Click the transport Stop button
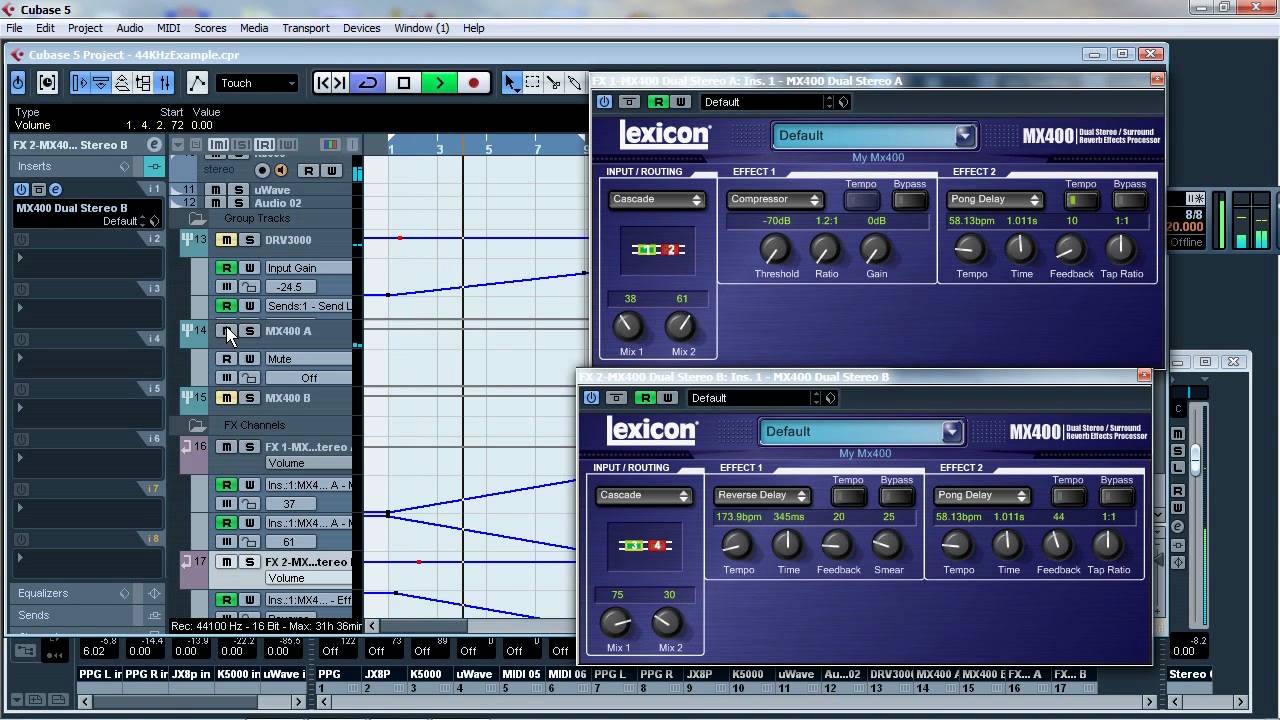1280x720 pixels. pyautogui.click(x=404, y=83)
